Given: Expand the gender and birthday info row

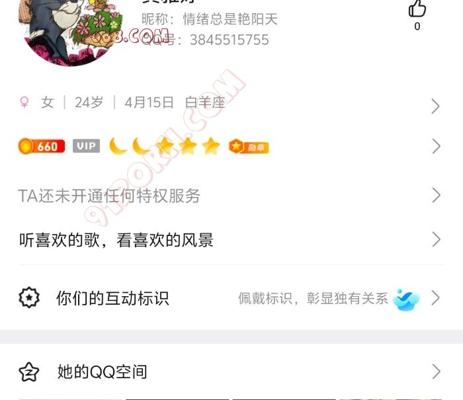Looking at the screenshot, I should [231, 103].
